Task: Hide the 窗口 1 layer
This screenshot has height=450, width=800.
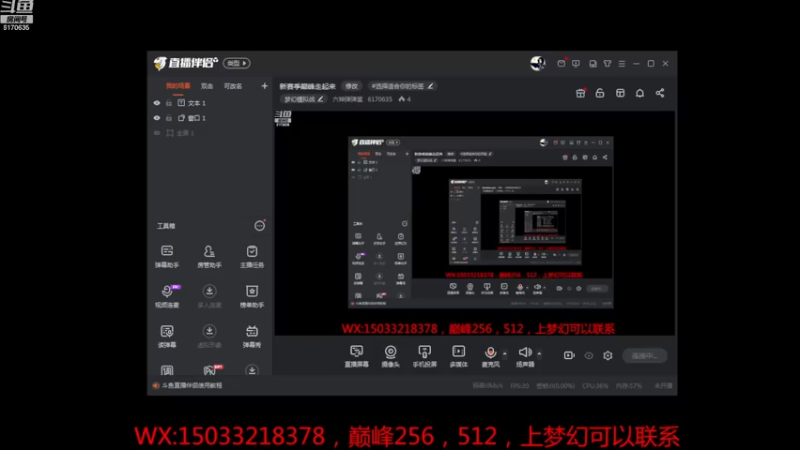Action: (x=157, y=118)
